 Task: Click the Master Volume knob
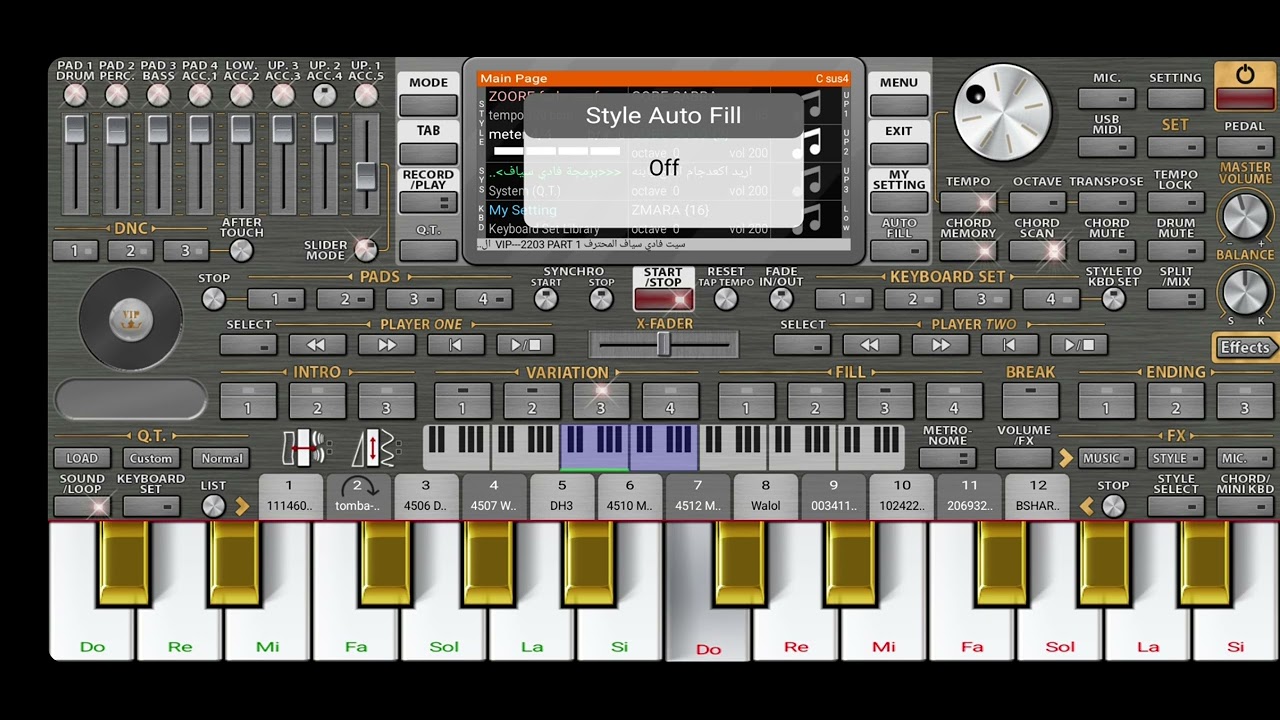(x=1245, y=215)
